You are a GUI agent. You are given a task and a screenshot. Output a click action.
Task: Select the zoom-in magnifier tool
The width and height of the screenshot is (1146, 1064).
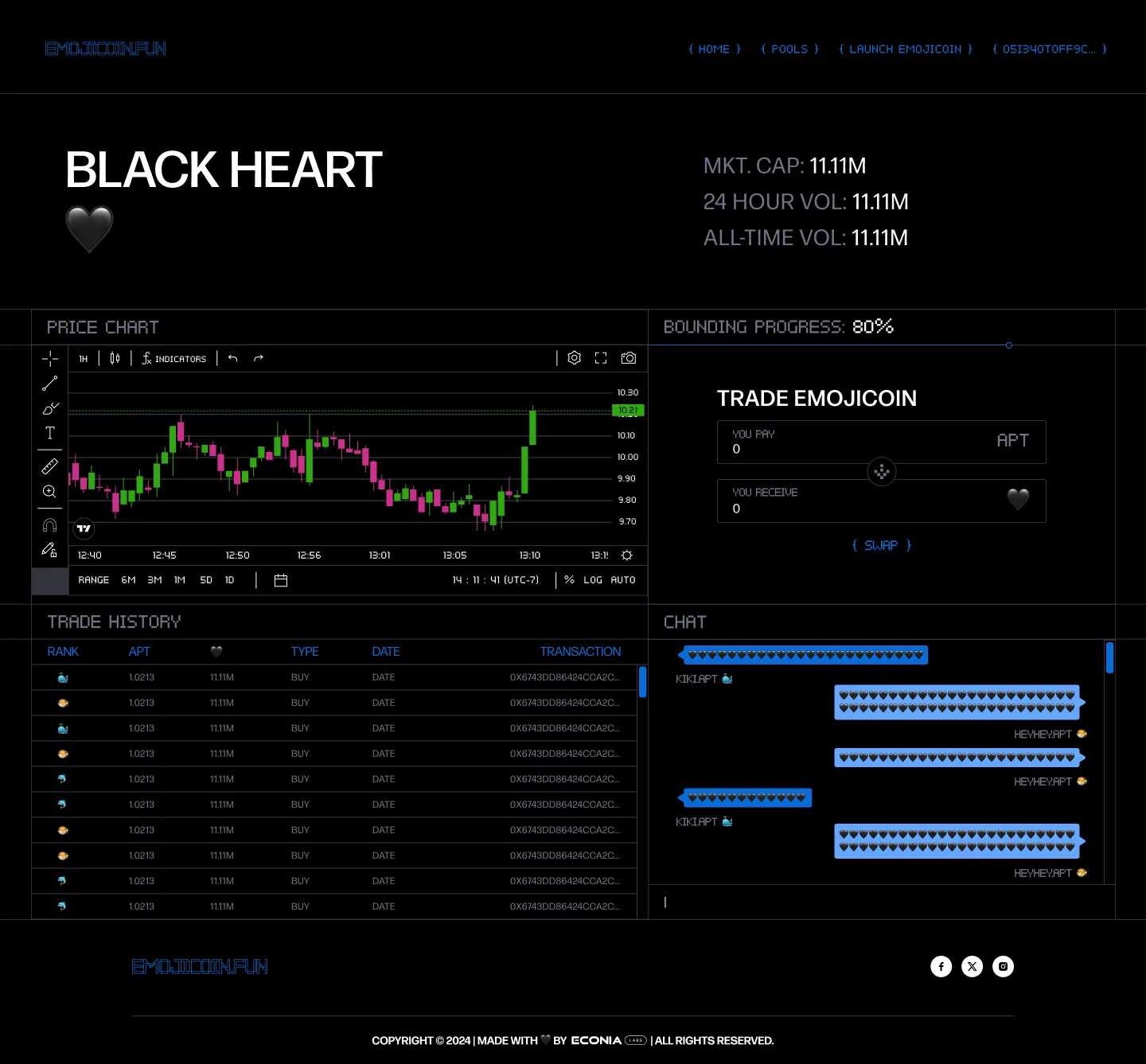49,491
